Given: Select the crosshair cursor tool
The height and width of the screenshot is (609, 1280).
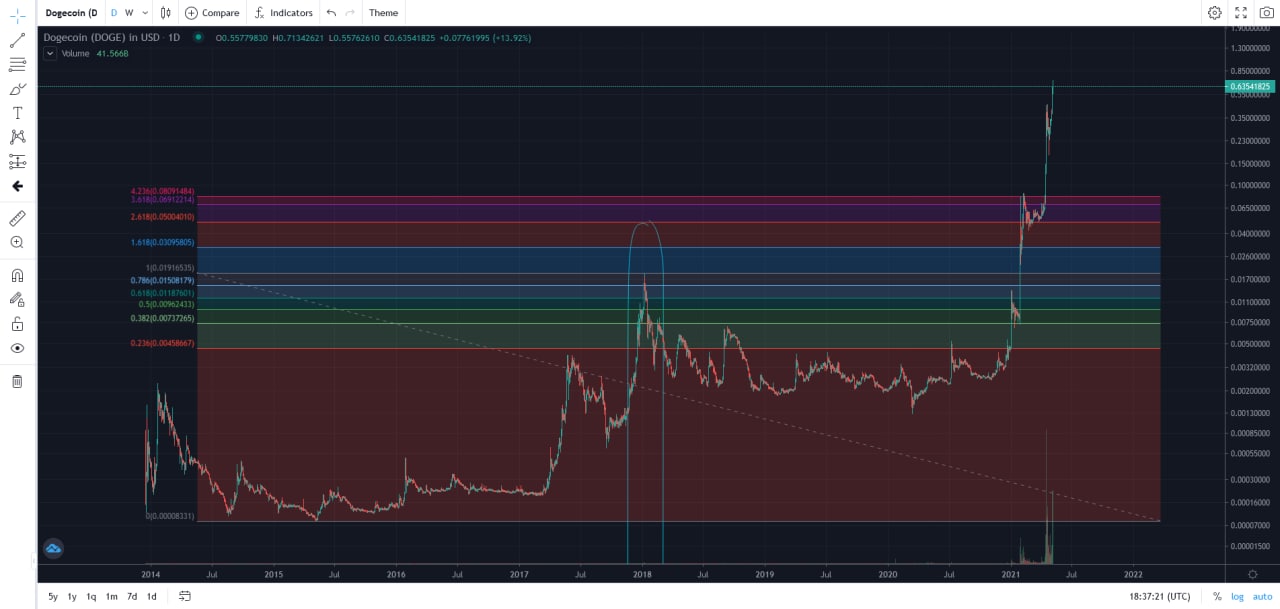Looking at the screenshot, I should [x=17, y=16].
